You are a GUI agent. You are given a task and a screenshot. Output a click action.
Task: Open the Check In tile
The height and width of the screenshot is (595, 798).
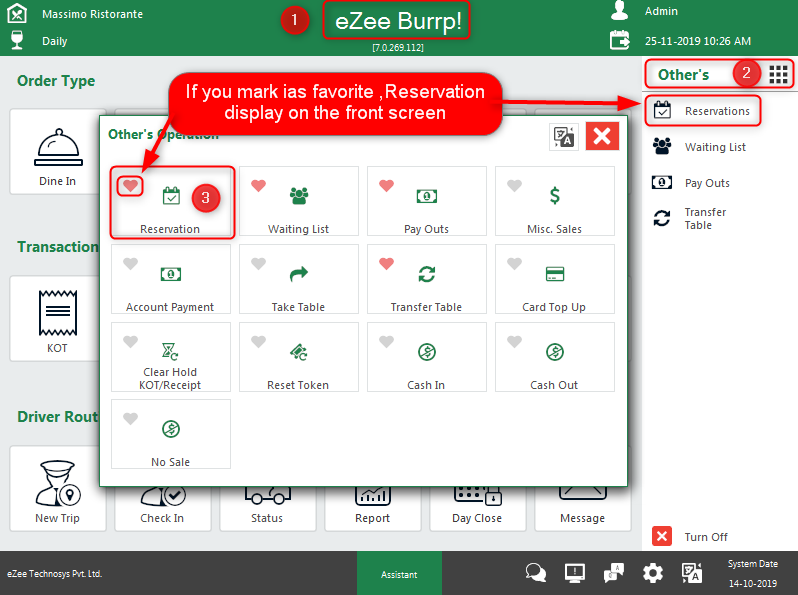[162, 508]
